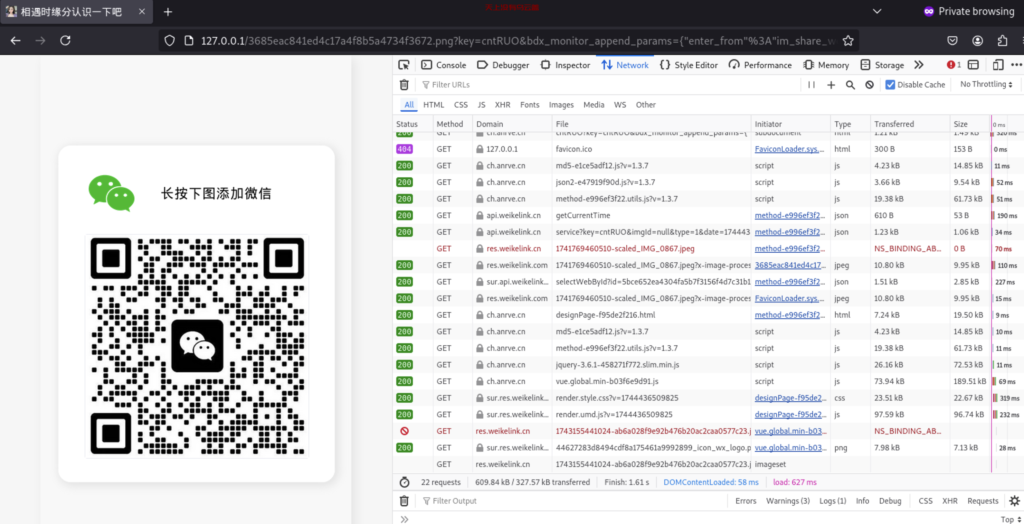
Task: Add a new request with plus icon
Action: pos(831,84)
